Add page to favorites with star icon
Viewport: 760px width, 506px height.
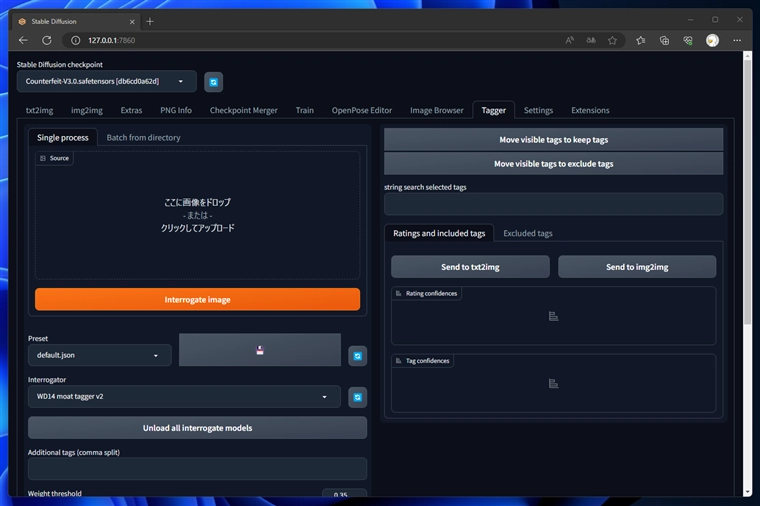point(613,40)
